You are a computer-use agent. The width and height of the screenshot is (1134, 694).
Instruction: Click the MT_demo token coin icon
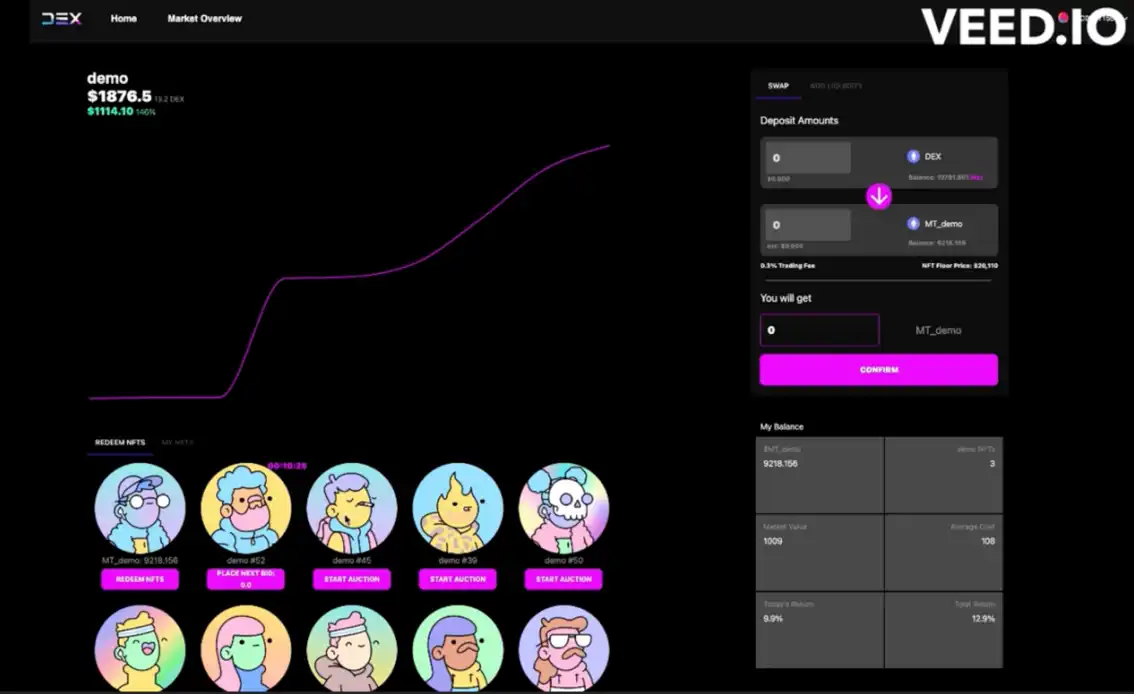913,223
